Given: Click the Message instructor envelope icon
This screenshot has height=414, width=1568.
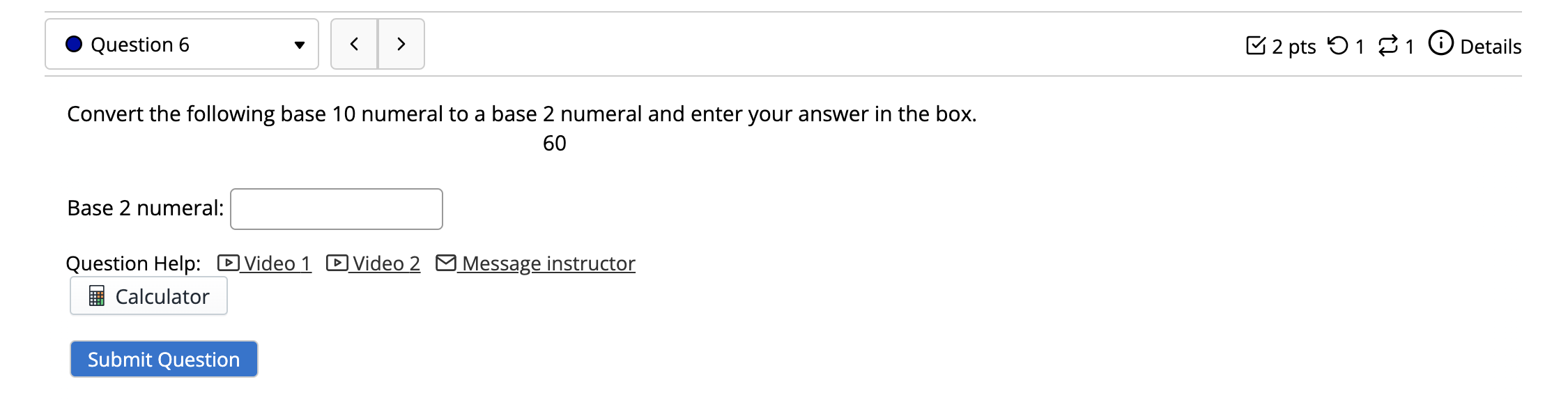Looking at the screenshot, I should point(447,263).
